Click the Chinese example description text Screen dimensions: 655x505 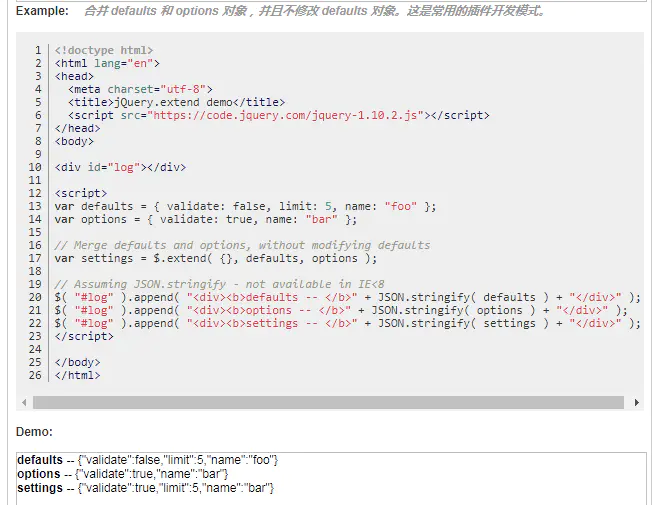pyautogui.click(x=315, y=10)
